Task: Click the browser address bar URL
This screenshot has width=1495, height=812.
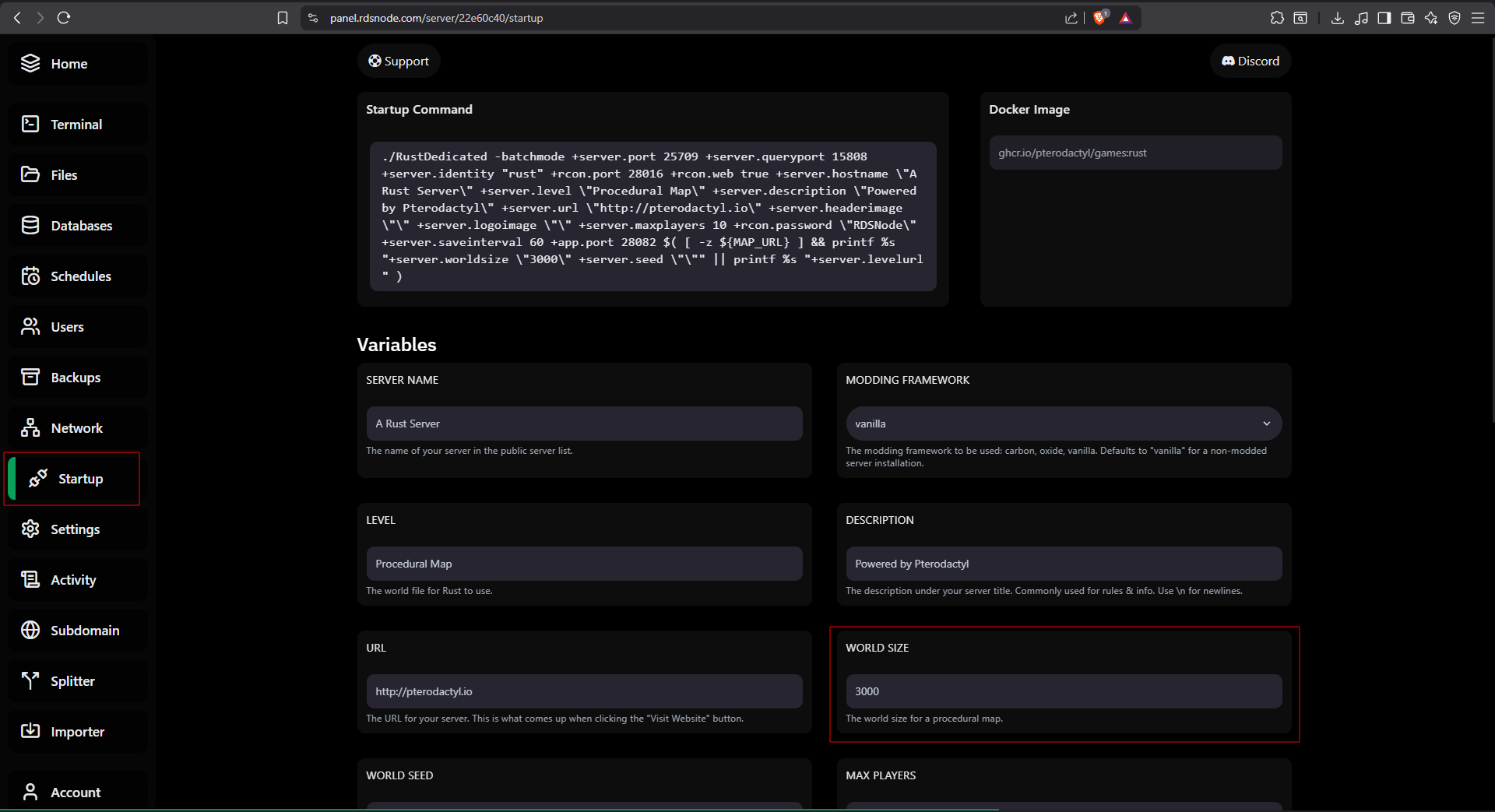Action: 436,18
